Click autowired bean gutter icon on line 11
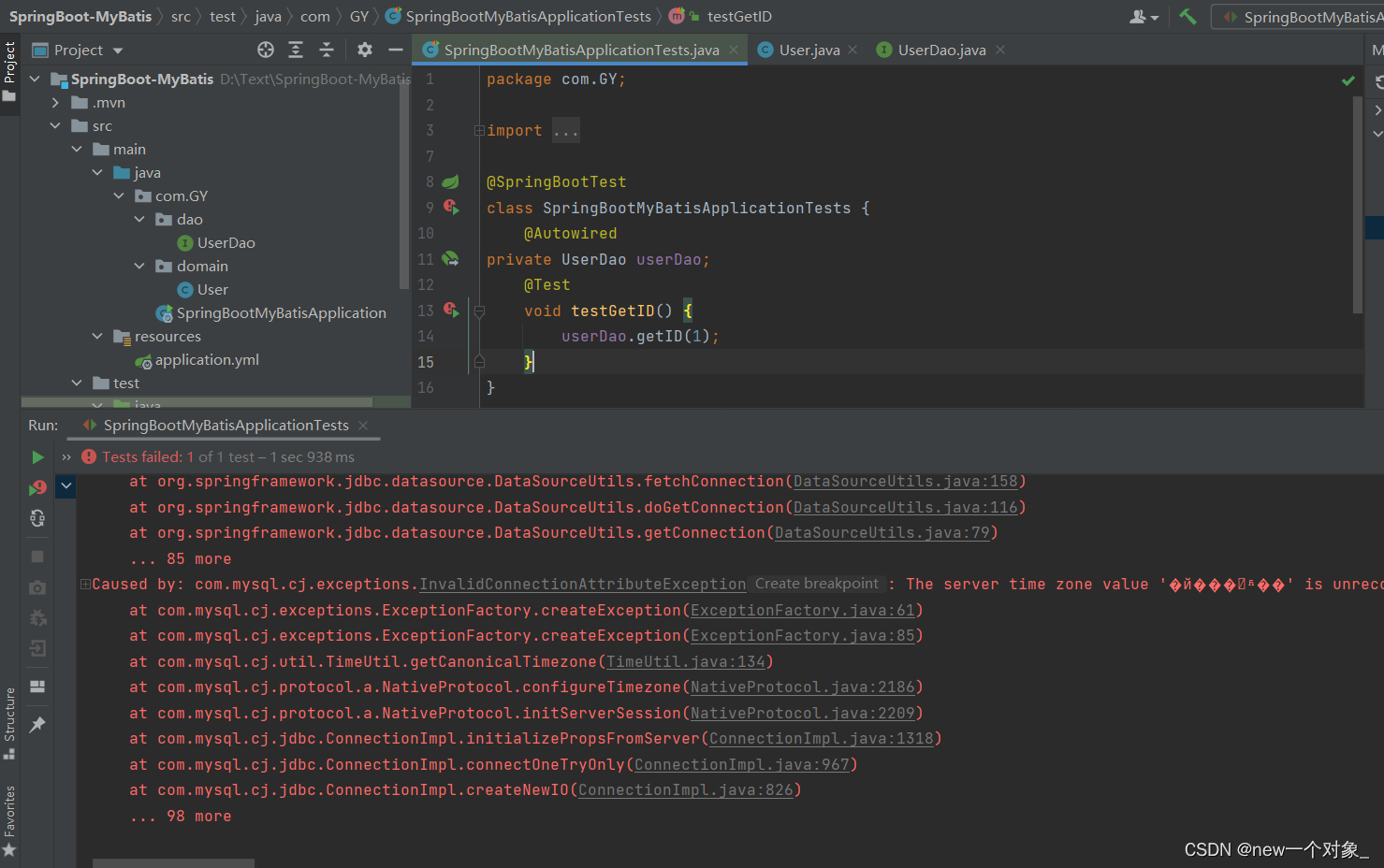The height and width of the screenshot is (868, 1384). (450, 259)
